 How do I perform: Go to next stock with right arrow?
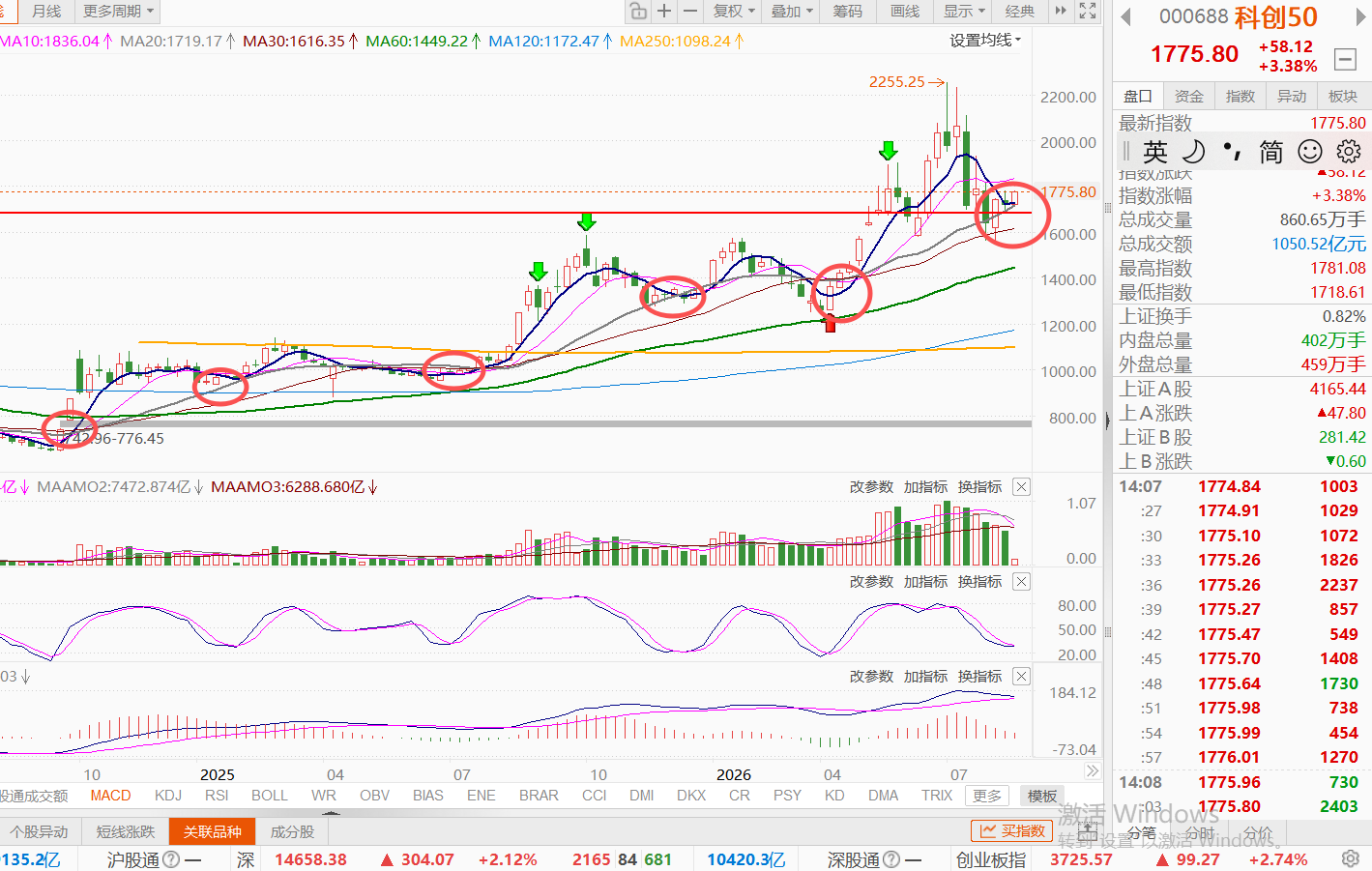click(x=1361, y=16)
